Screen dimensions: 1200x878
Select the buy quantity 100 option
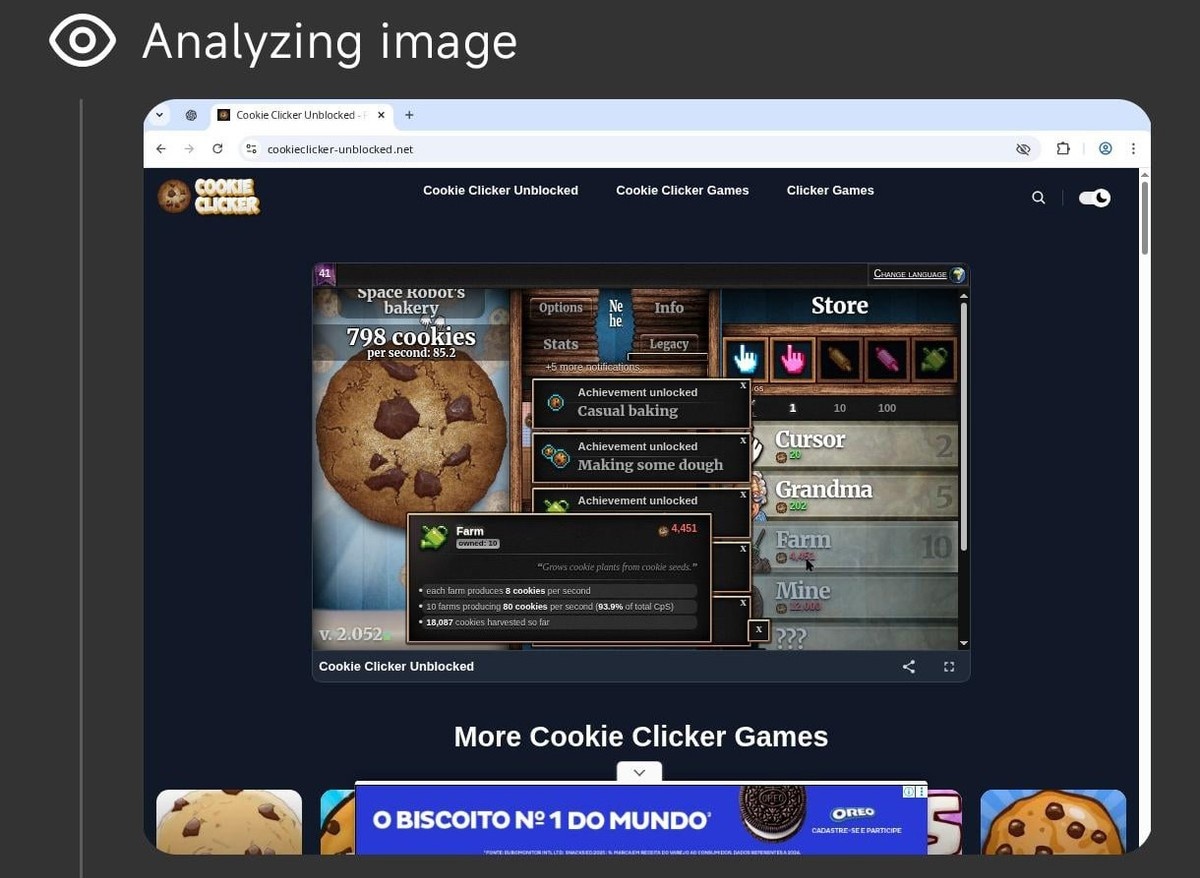[x=887, y=408]
